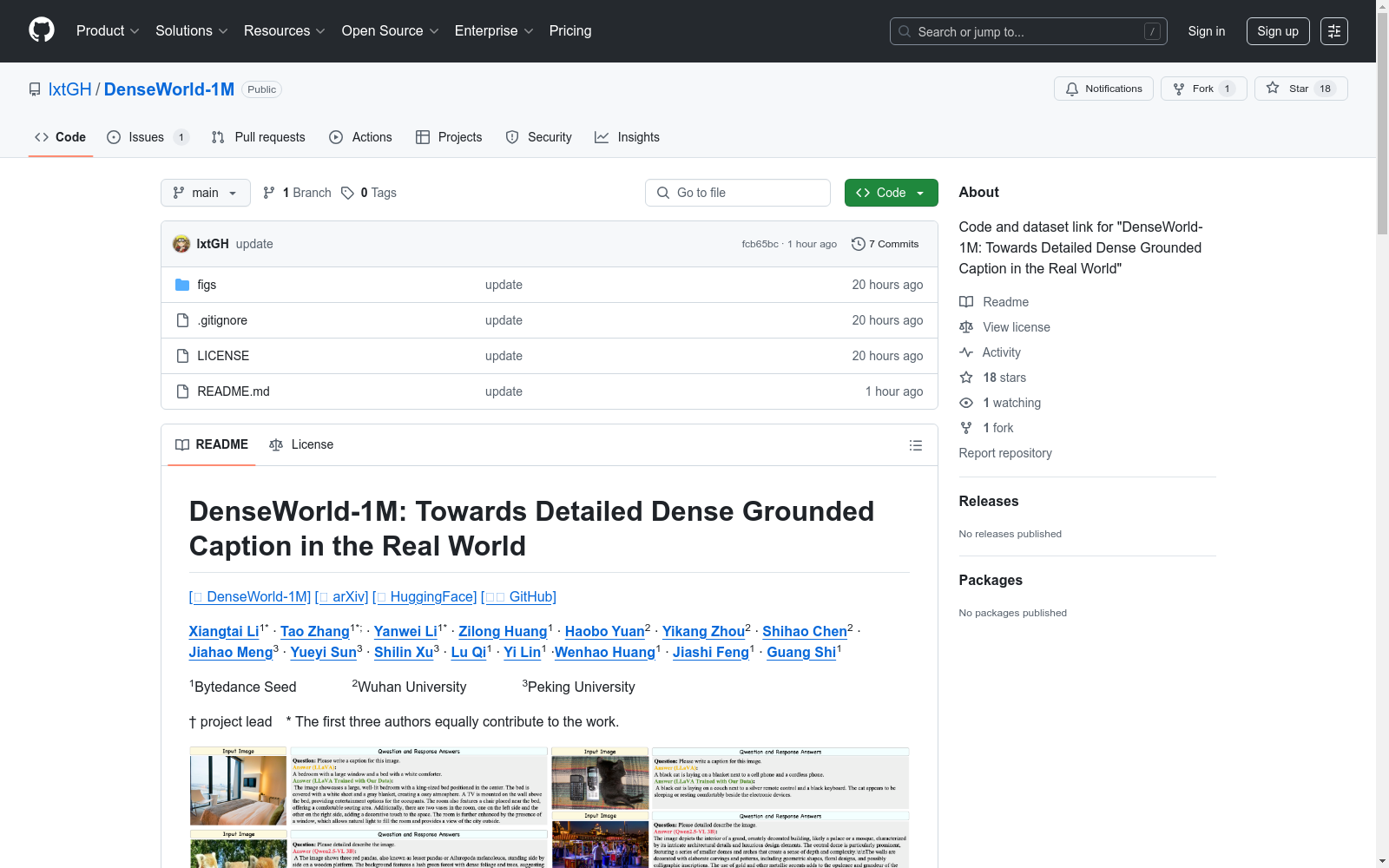Screen dimensions: 1389x868
Task: Expand the main branch dropdown
Action: click(205, 193)
